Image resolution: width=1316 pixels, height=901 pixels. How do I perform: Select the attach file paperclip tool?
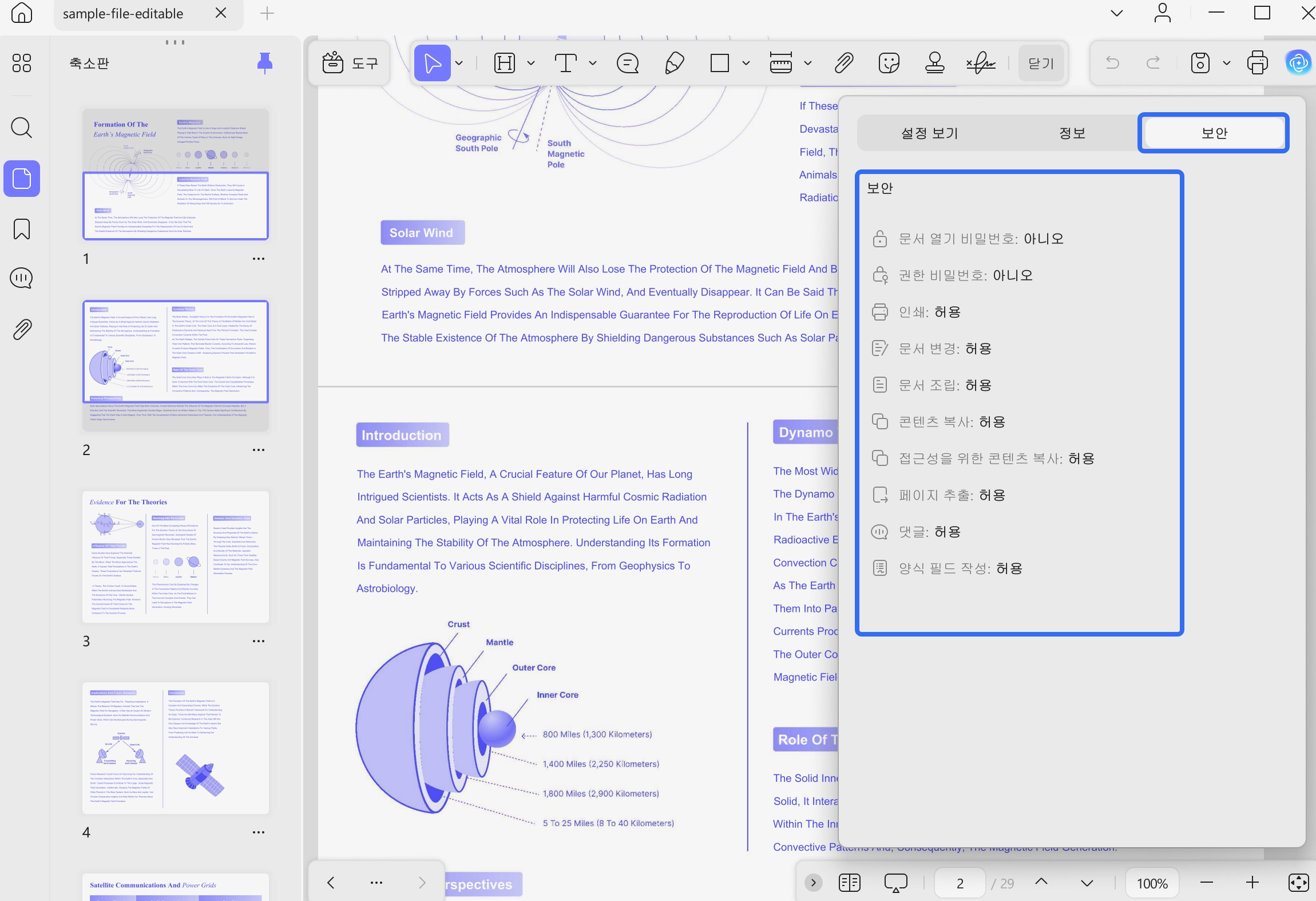click(x=844, y=63)
